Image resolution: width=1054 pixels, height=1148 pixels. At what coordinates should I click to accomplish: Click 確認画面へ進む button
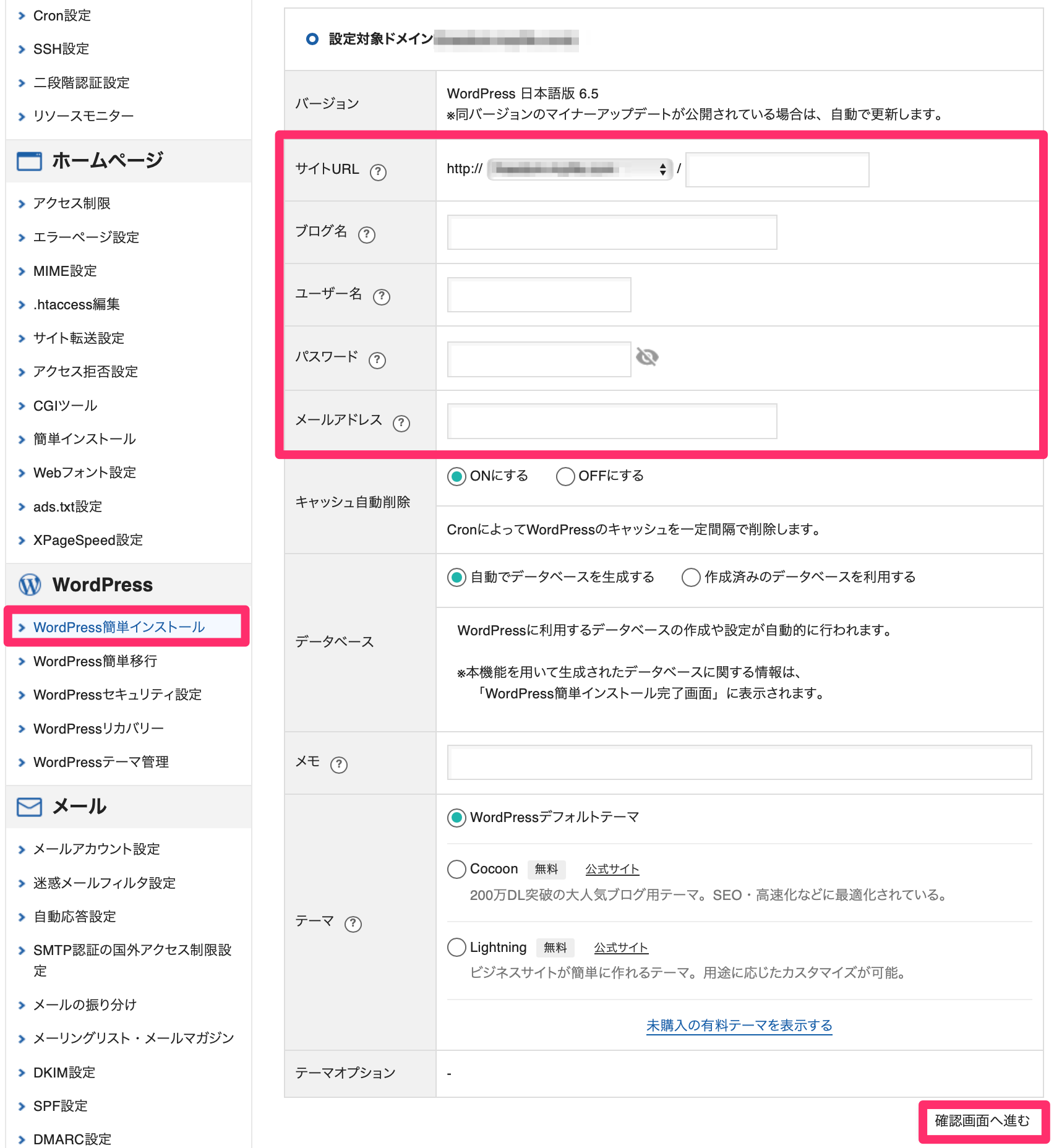[982, 1121]
